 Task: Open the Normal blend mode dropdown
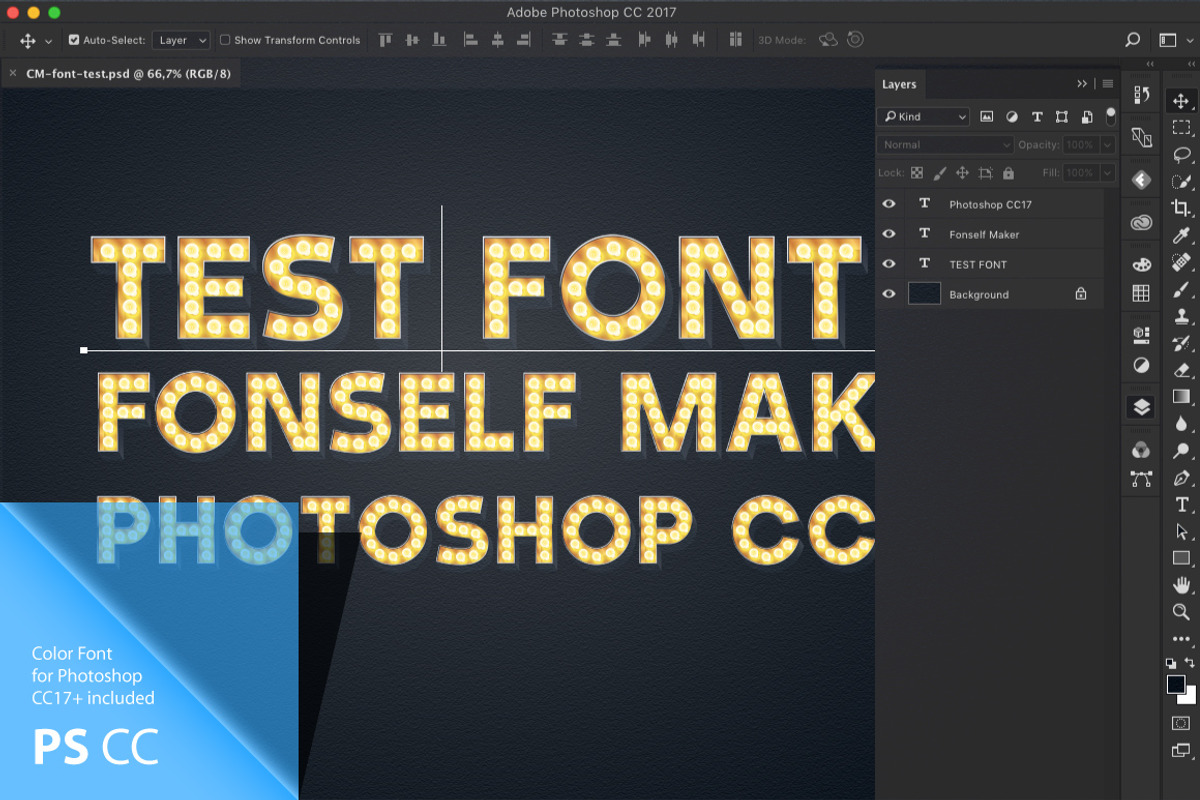click(x=946, y=145)
